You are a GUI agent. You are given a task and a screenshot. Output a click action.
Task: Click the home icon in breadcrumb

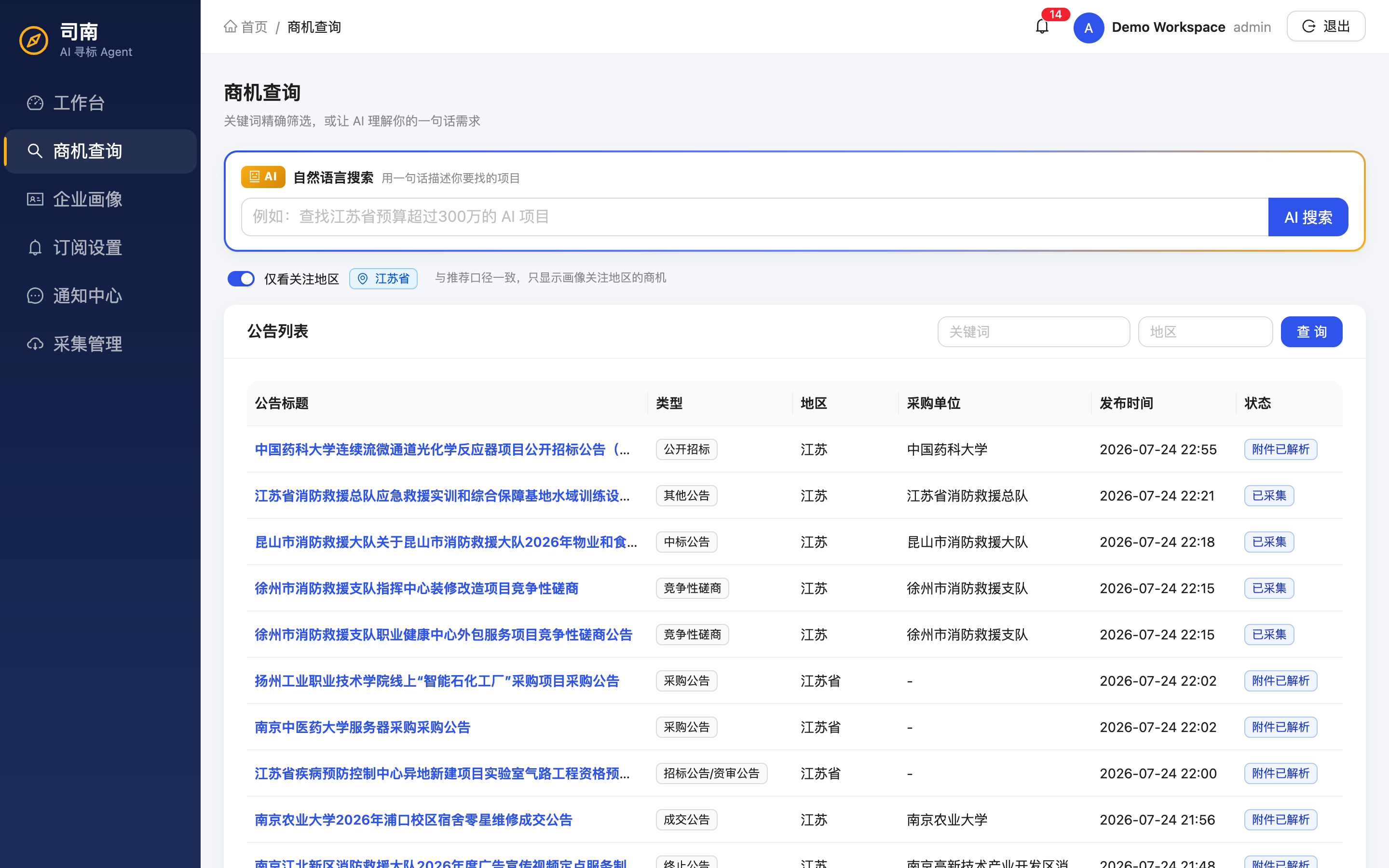pyautogui.click(x=230, y=27)
